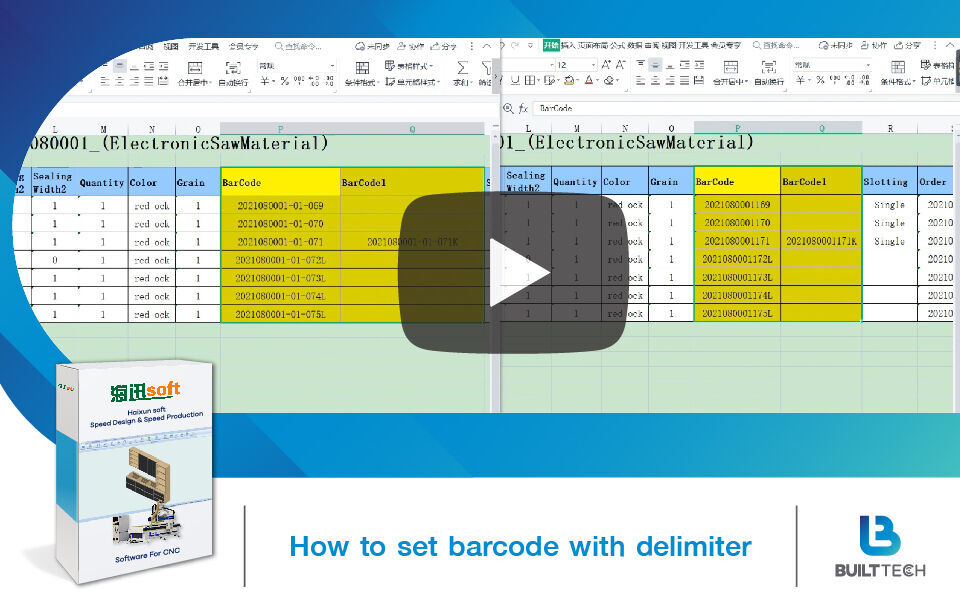
Task: Apply percent style in right spreadsheet
Action: point(820,80)
